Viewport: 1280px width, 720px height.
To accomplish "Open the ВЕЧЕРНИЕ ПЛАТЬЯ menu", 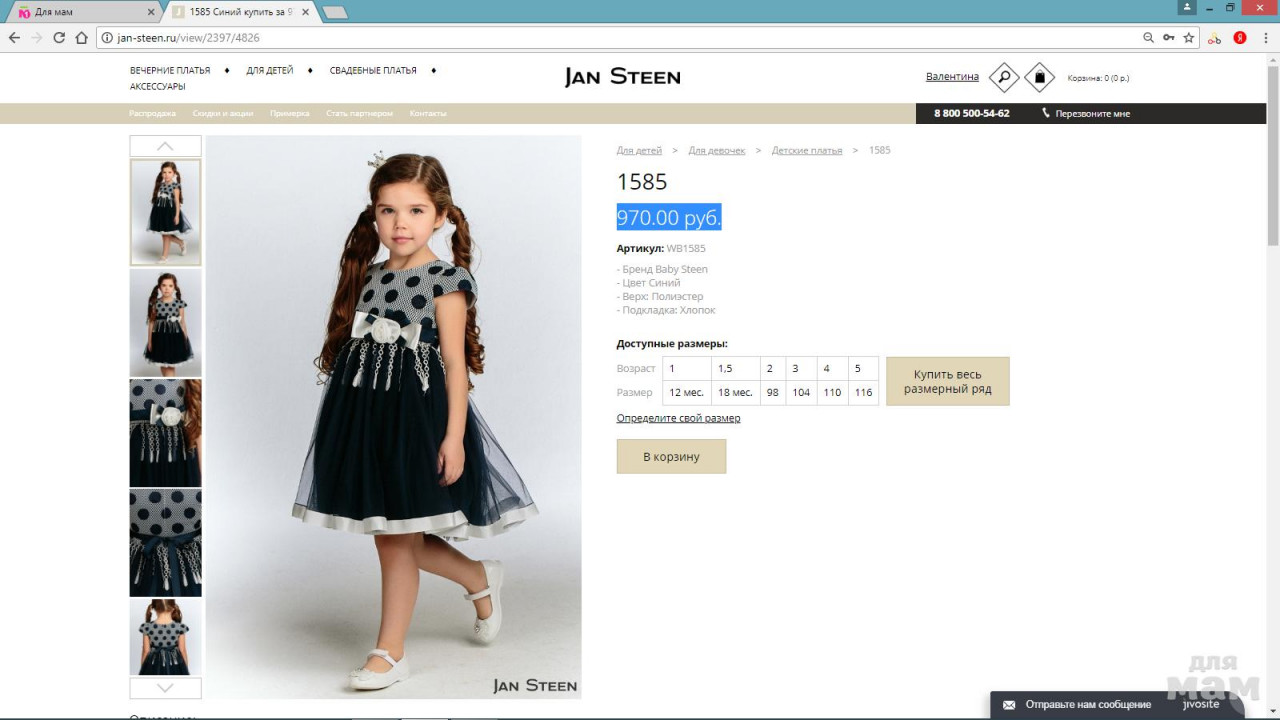I will (x=170, y=71).
